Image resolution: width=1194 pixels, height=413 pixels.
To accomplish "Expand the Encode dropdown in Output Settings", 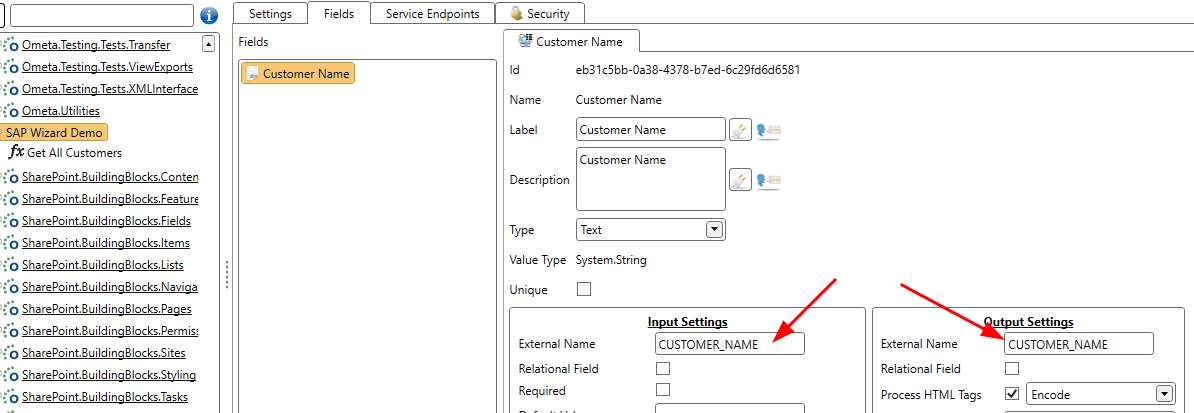I will (x=1163, y=394).
